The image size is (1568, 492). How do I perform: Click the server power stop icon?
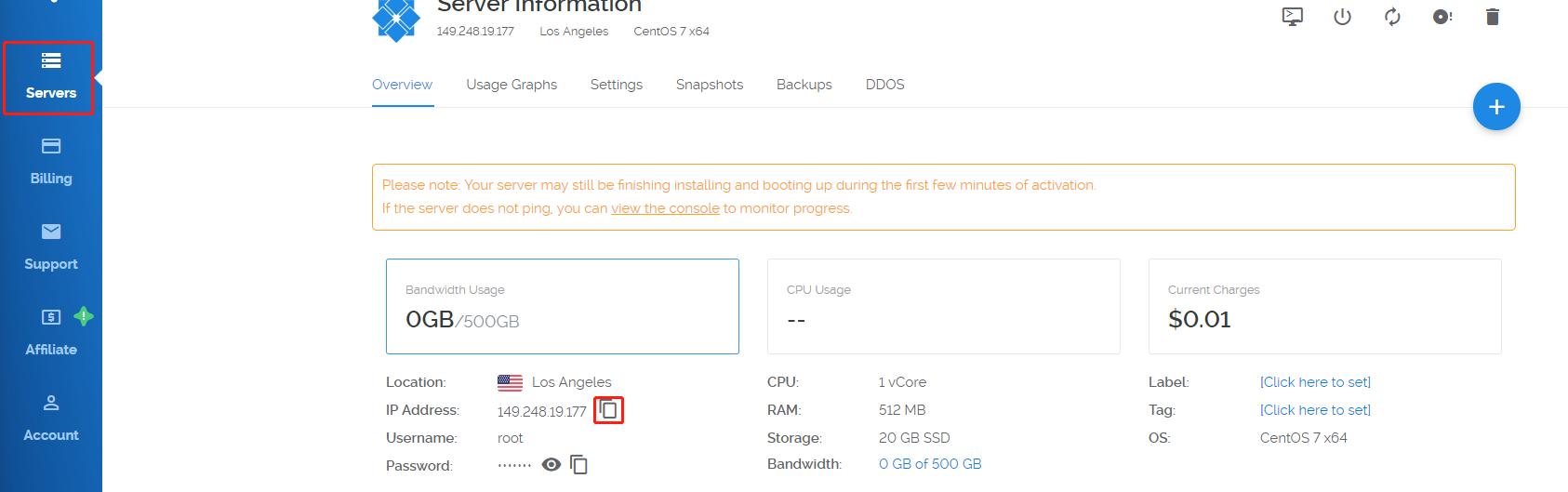(1342, 17)
